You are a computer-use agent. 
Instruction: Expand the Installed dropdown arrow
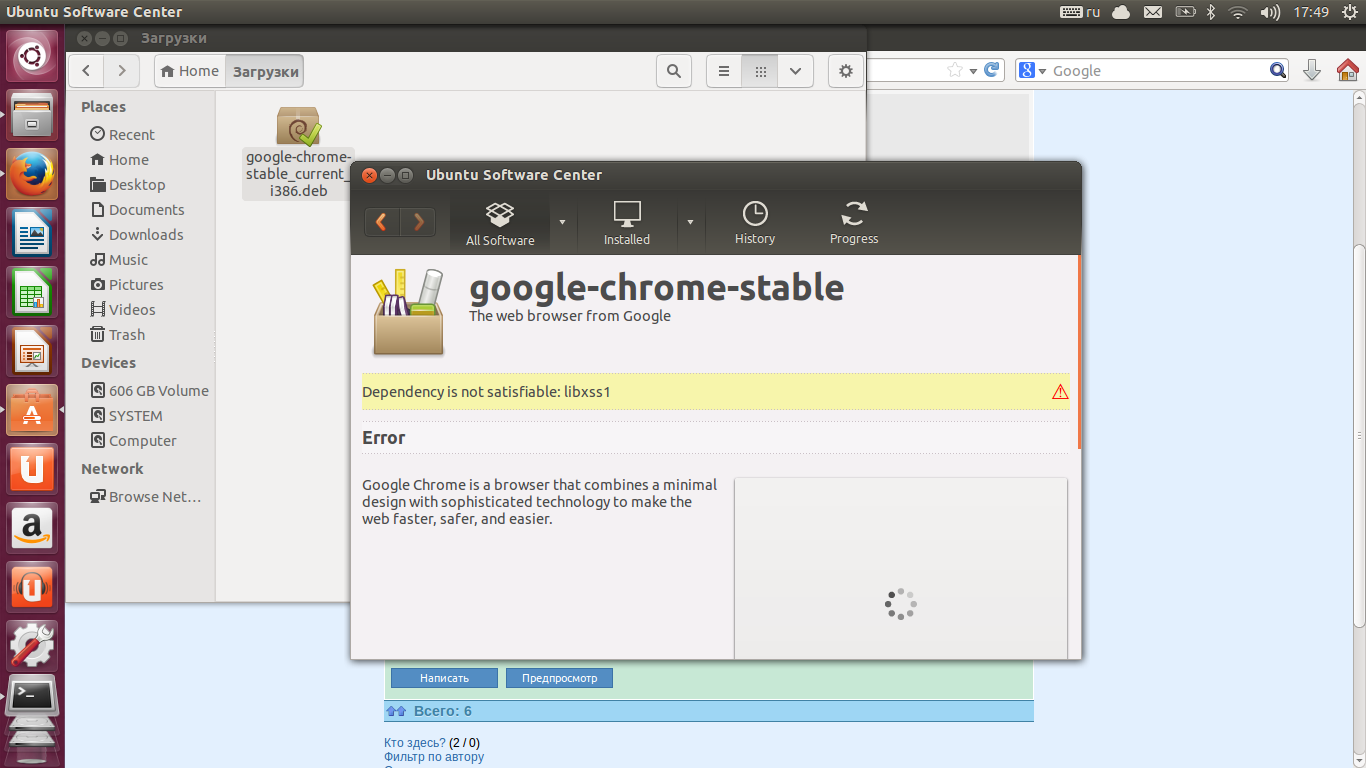690,222
